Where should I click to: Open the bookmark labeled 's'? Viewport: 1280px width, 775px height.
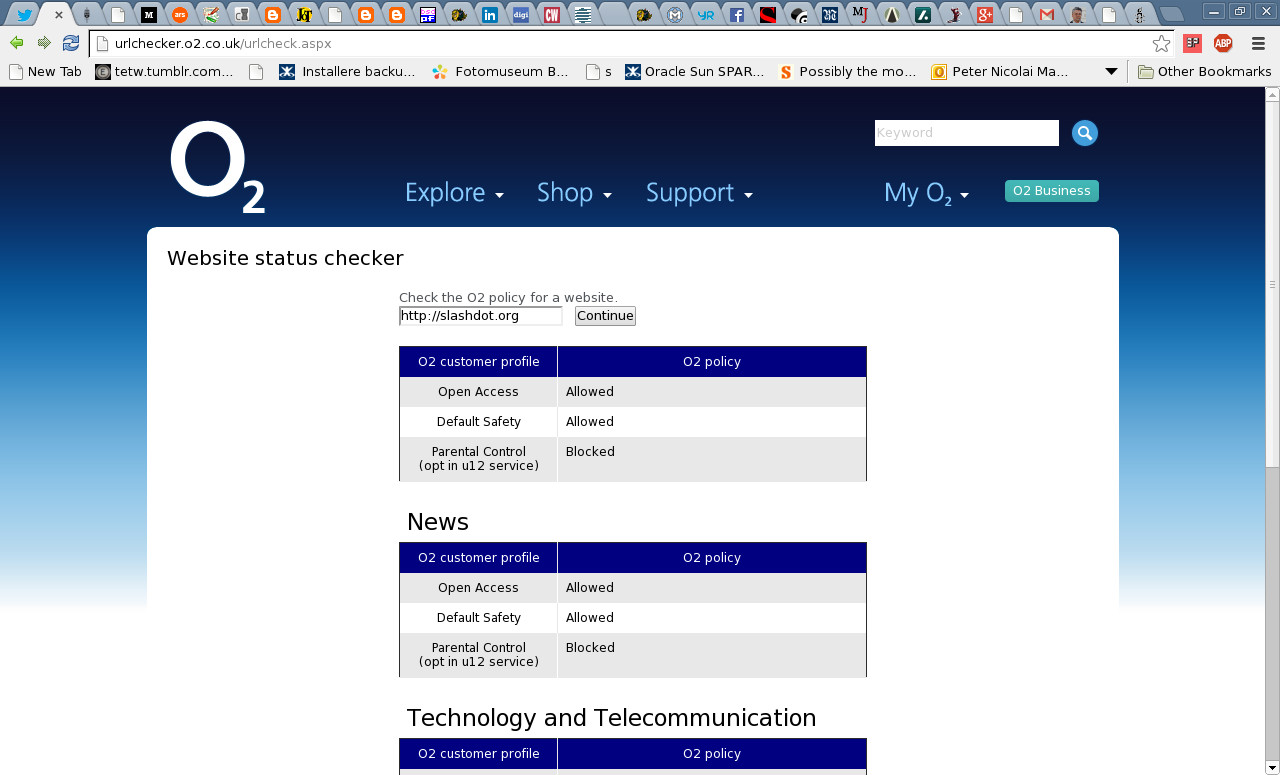click(599, 72)
